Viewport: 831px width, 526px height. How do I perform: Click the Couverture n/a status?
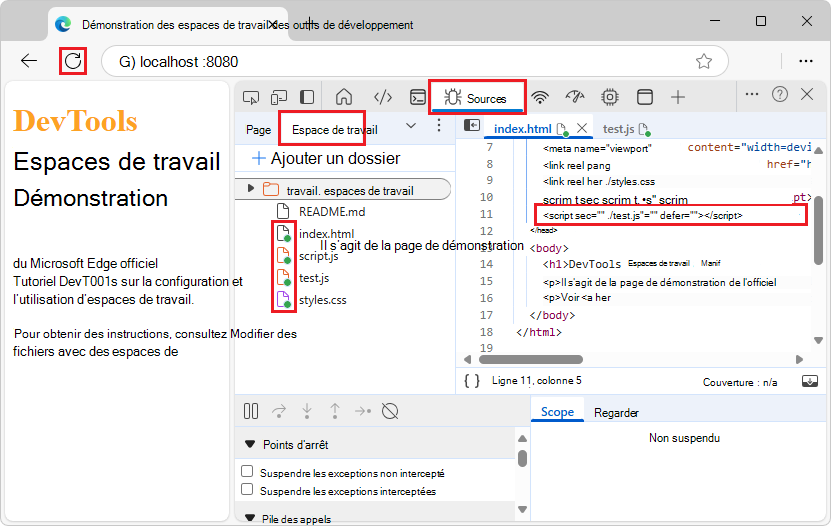[x=740, y=382]
